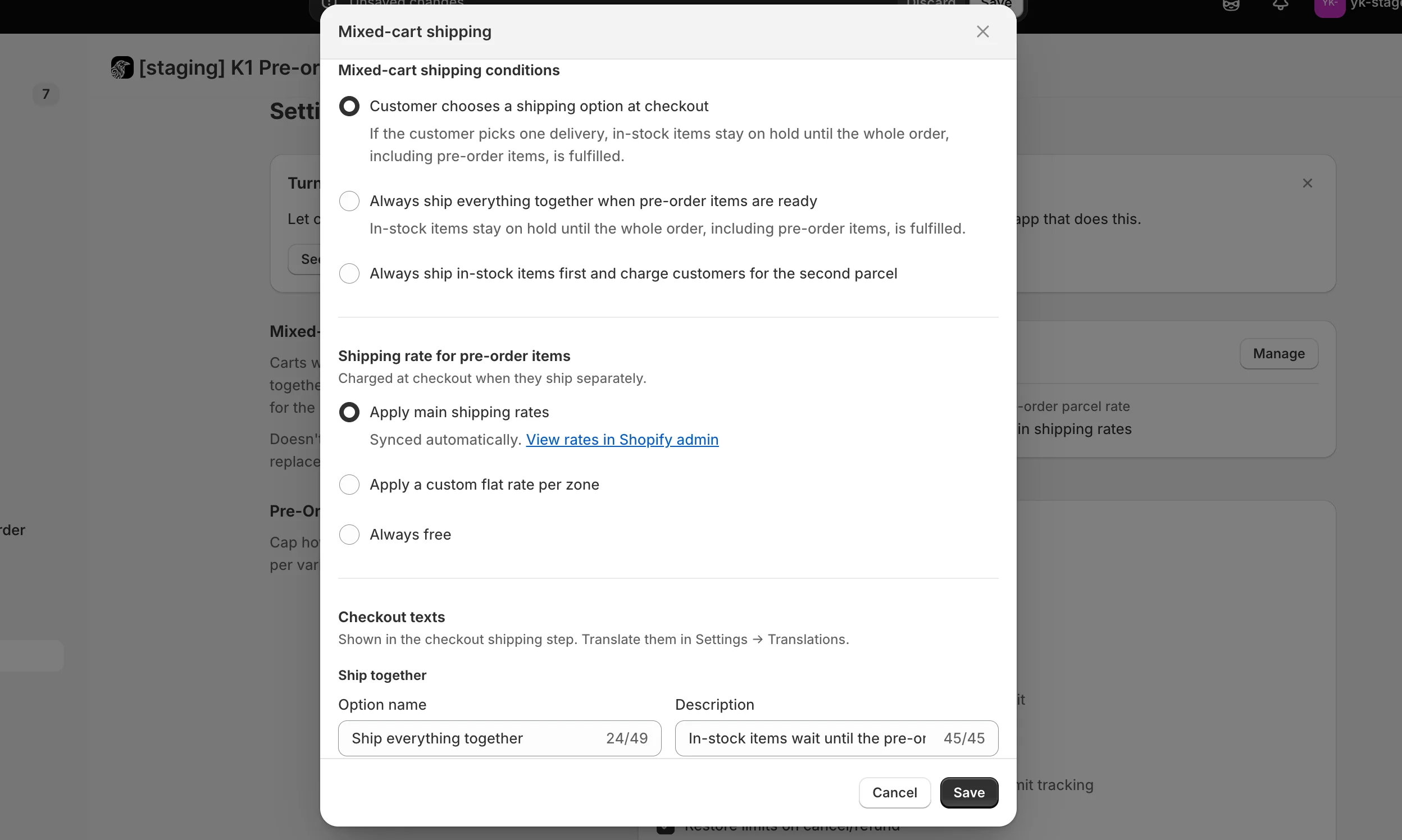Select the Always free shipping rate

coord(349,535)
